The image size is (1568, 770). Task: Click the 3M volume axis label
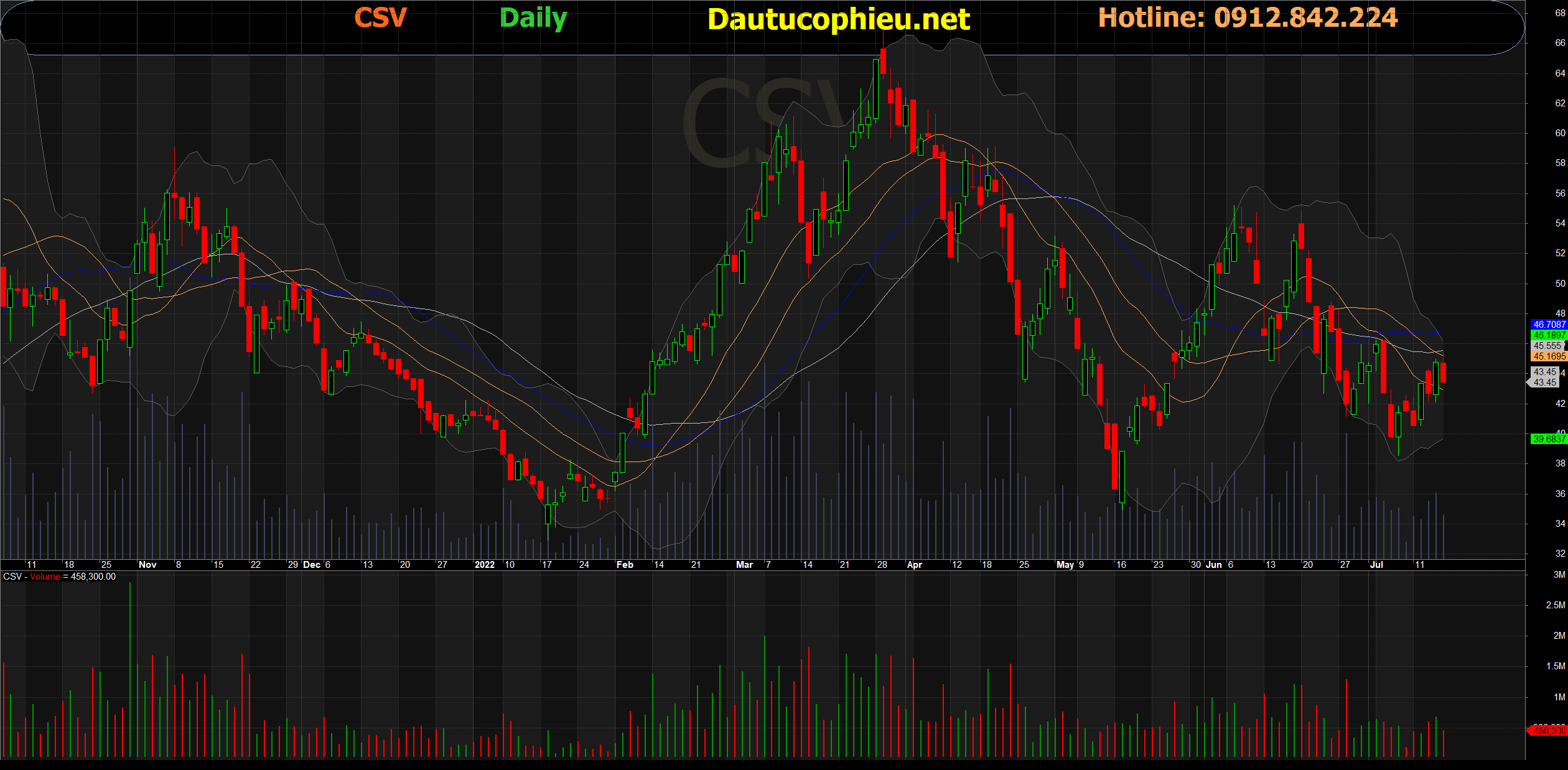(x=1559, y=575)
